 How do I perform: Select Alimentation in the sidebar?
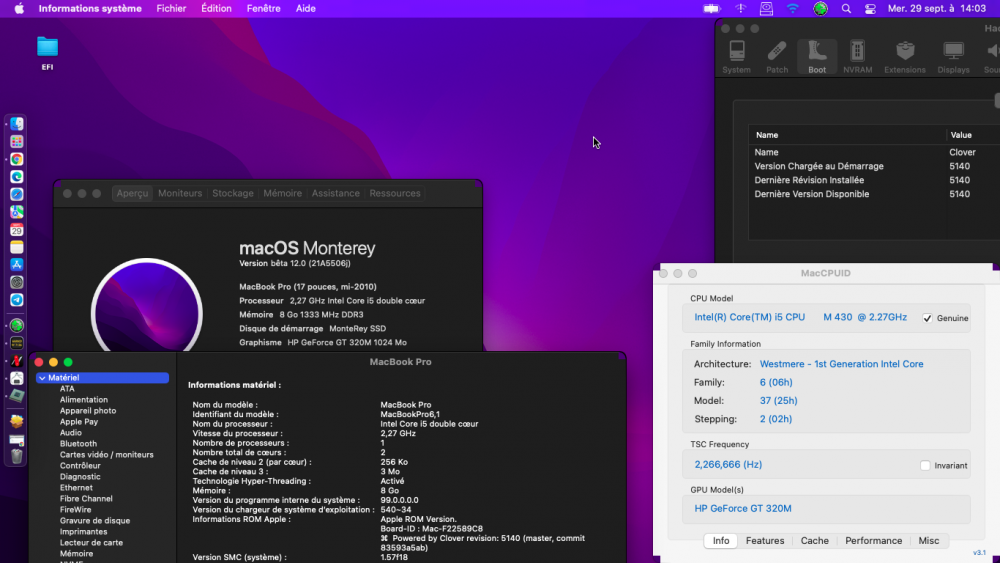(x=84, y=400)
